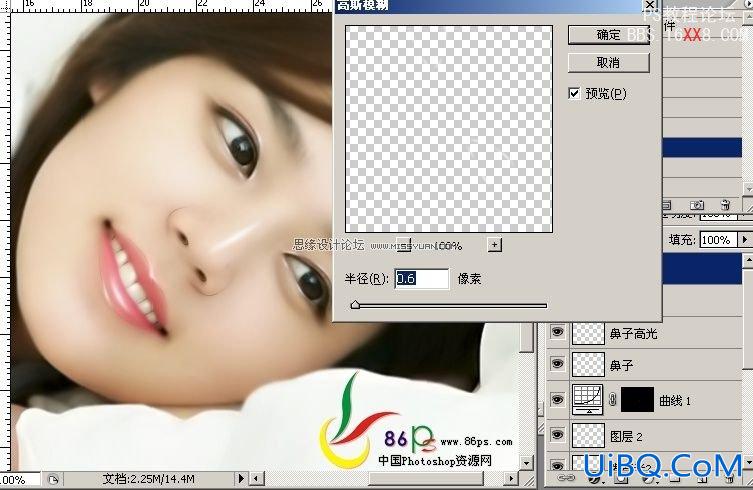Click the status bar icon next to zoom field
753x490 pixels.
click(53, 479)
